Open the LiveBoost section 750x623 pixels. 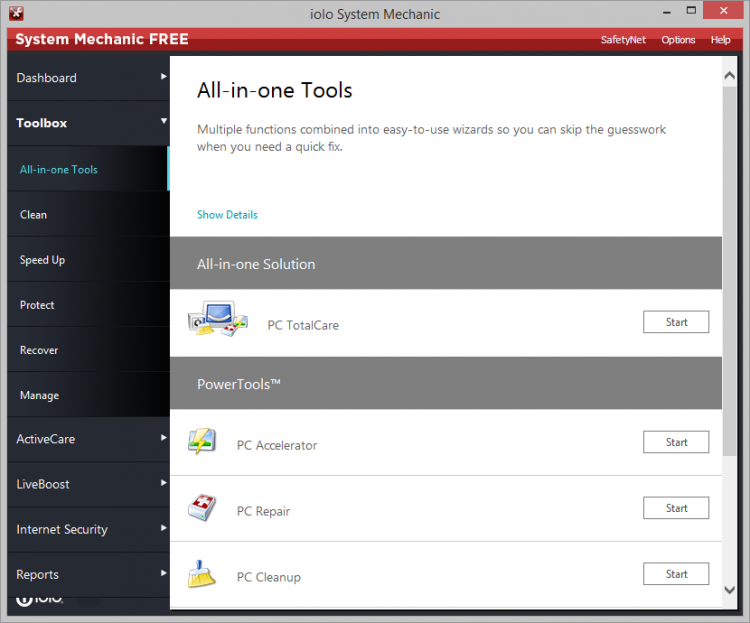(88, 484)
